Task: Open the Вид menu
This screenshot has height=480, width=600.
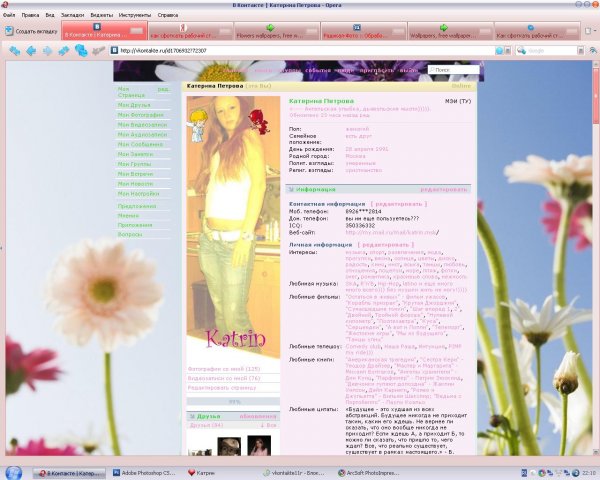Action: point(50,15)
